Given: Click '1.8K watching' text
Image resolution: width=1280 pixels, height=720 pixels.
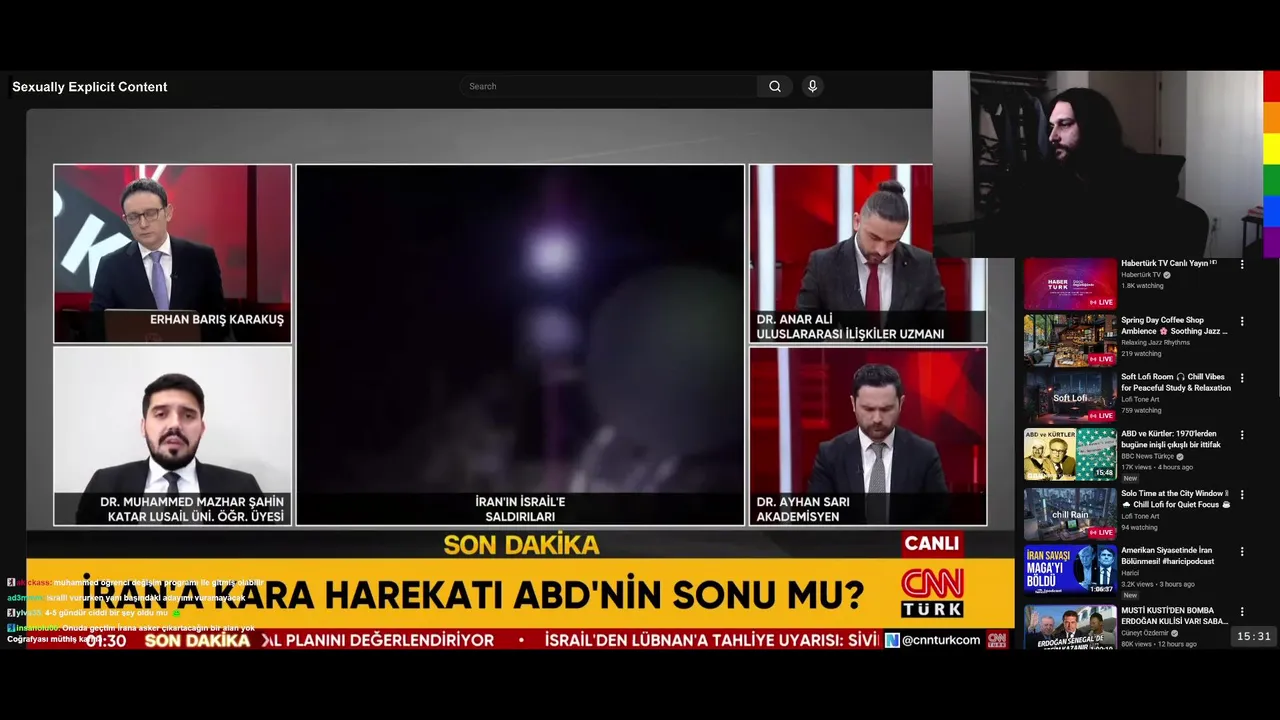Looking at the screenshot, I should click(1141, 285).
